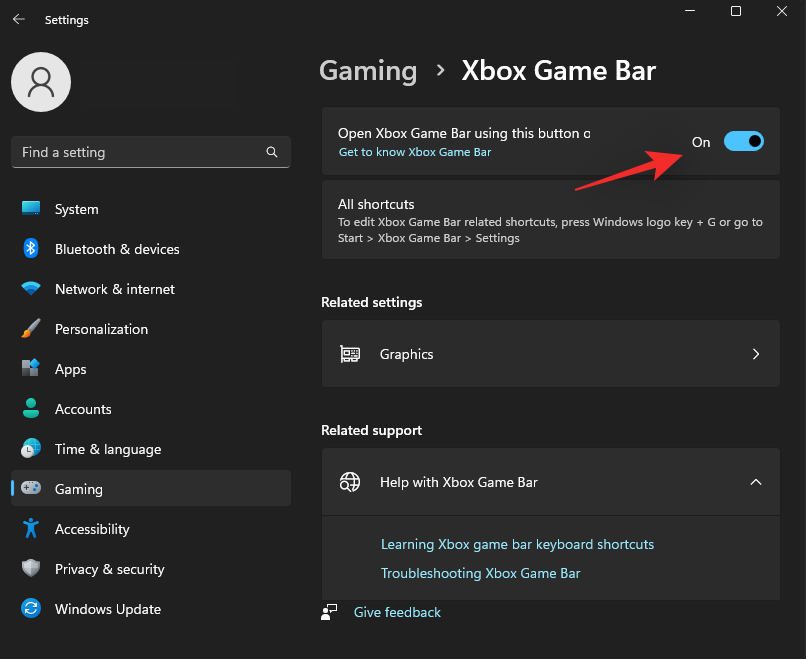The image size is (806, 659).
Task: Open the Apps icon in sidebar
Action: (31, 369)
